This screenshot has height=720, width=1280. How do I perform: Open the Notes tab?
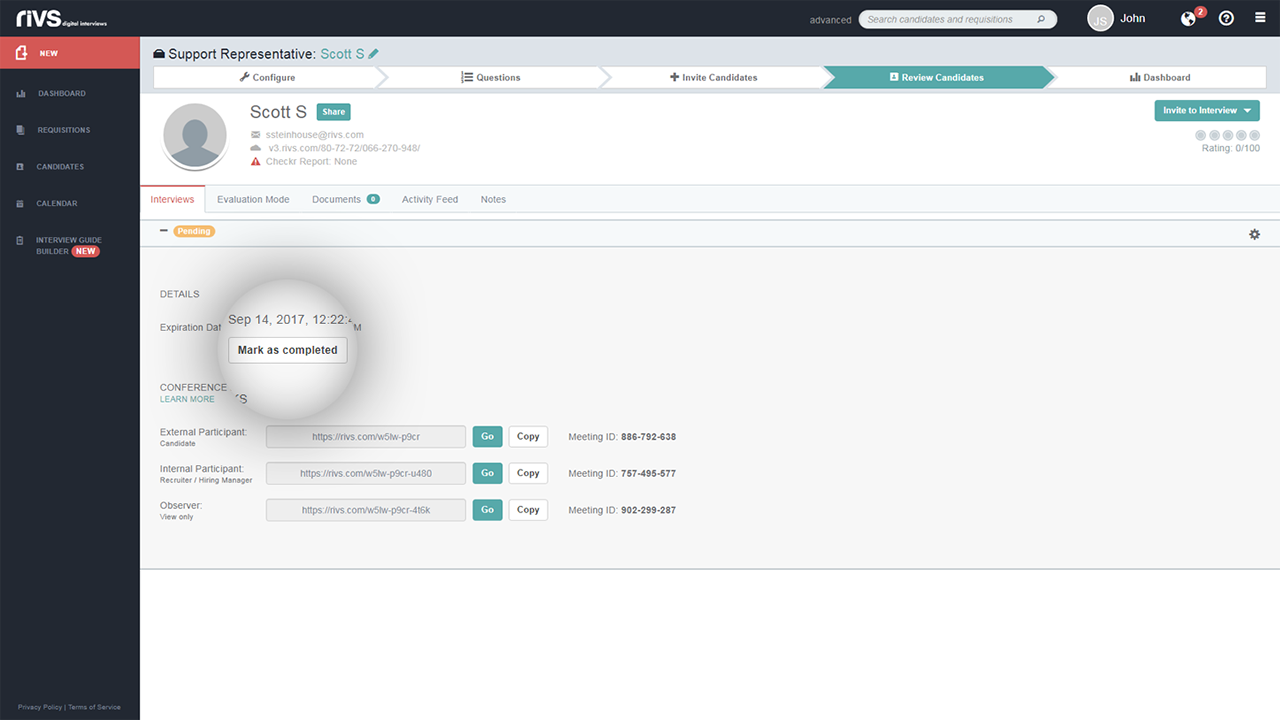pos(493,199)
